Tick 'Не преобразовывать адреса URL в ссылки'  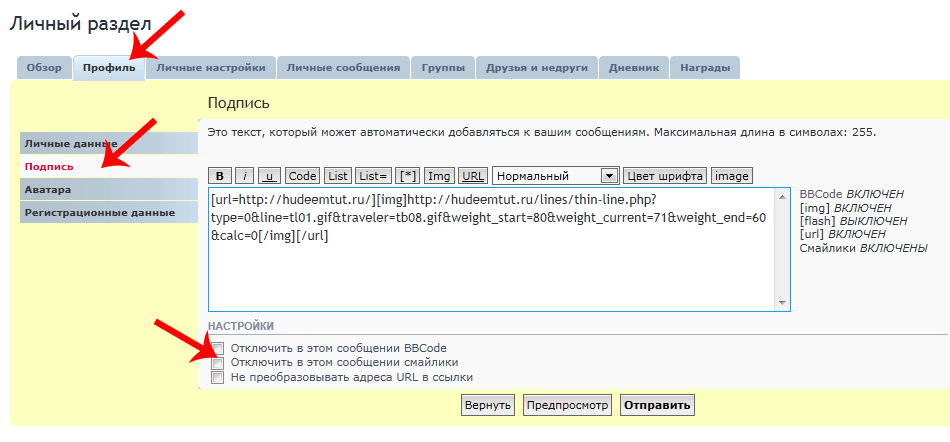[217, 378]
